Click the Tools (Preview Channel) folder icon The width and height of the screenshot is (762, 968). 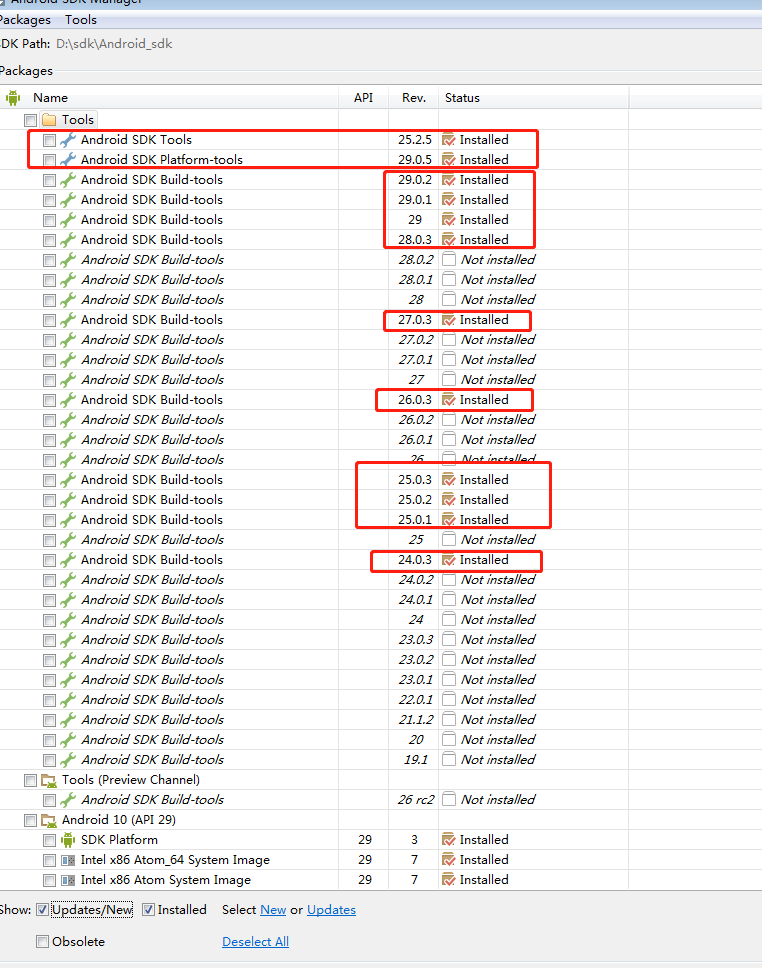[49, 780]
